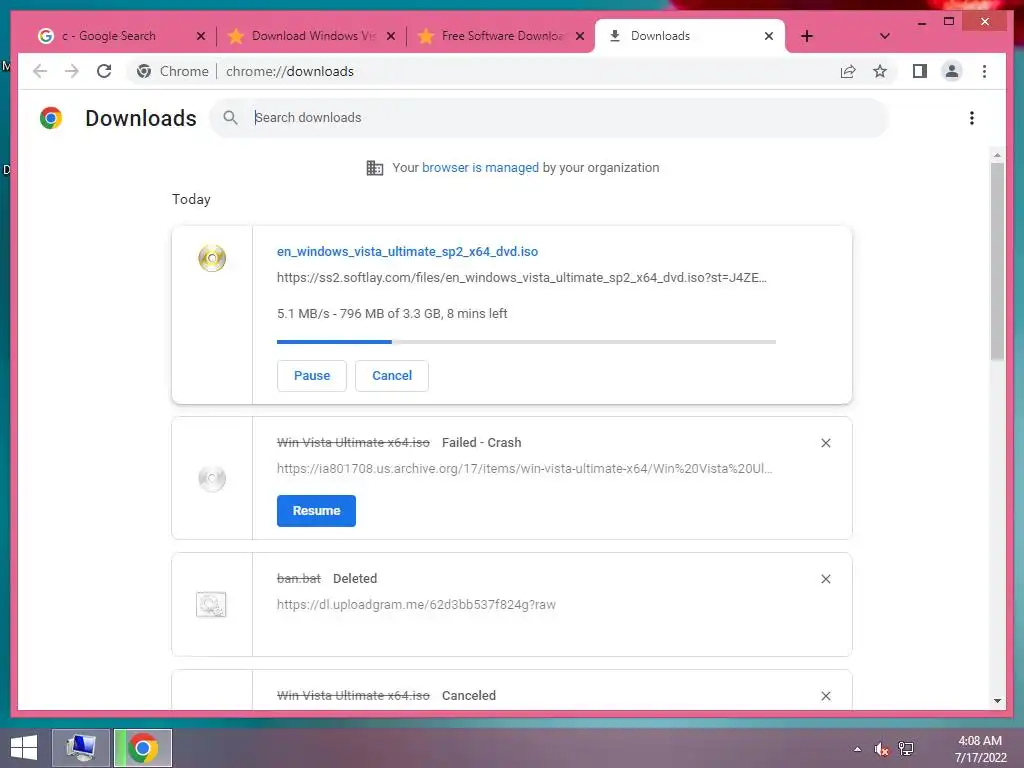This screenshot has width=1024, height=768.
Task: Click the 'Today' date heading
Action: pyautogui.click(x=191, y=199)
